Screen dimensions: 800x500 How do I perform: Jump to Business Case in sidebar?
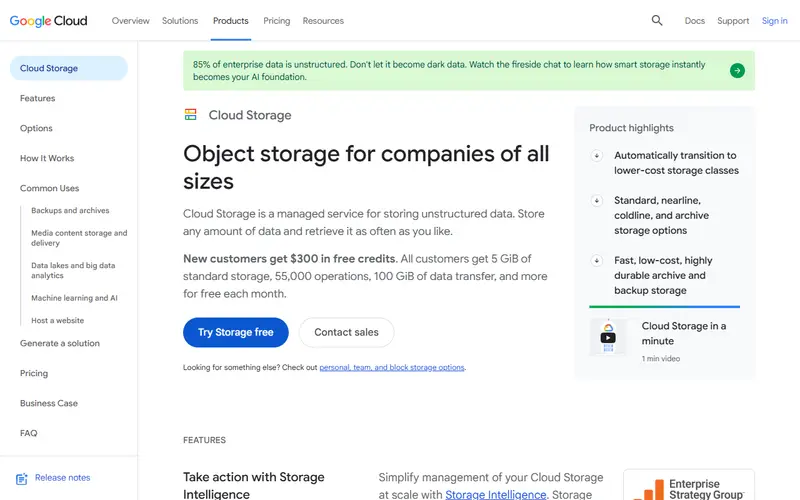tap(49, 403)
